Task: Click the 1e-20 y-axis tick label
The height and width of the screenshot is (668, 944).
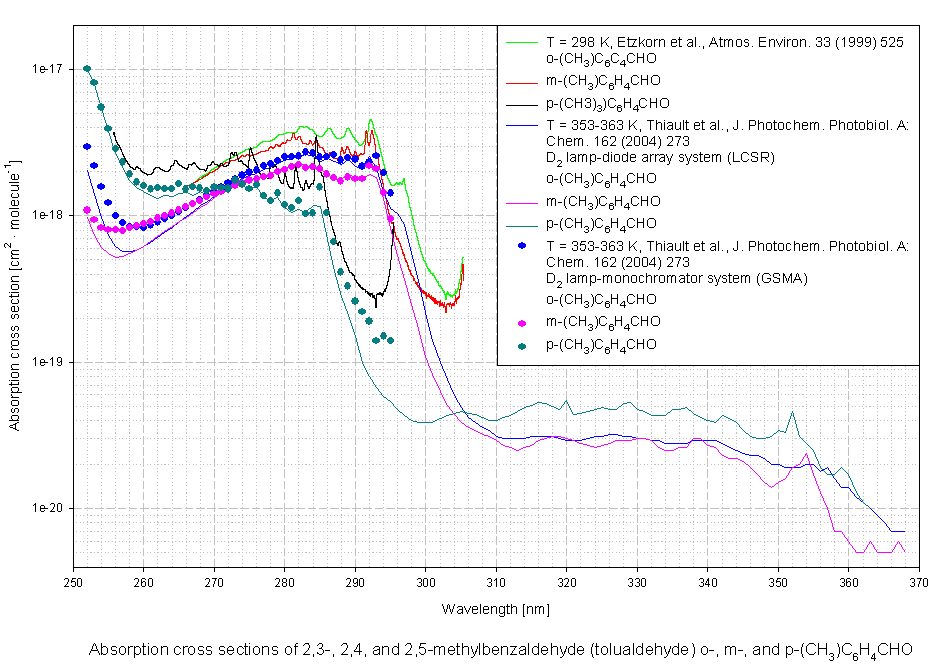Action: coord(47,509)
